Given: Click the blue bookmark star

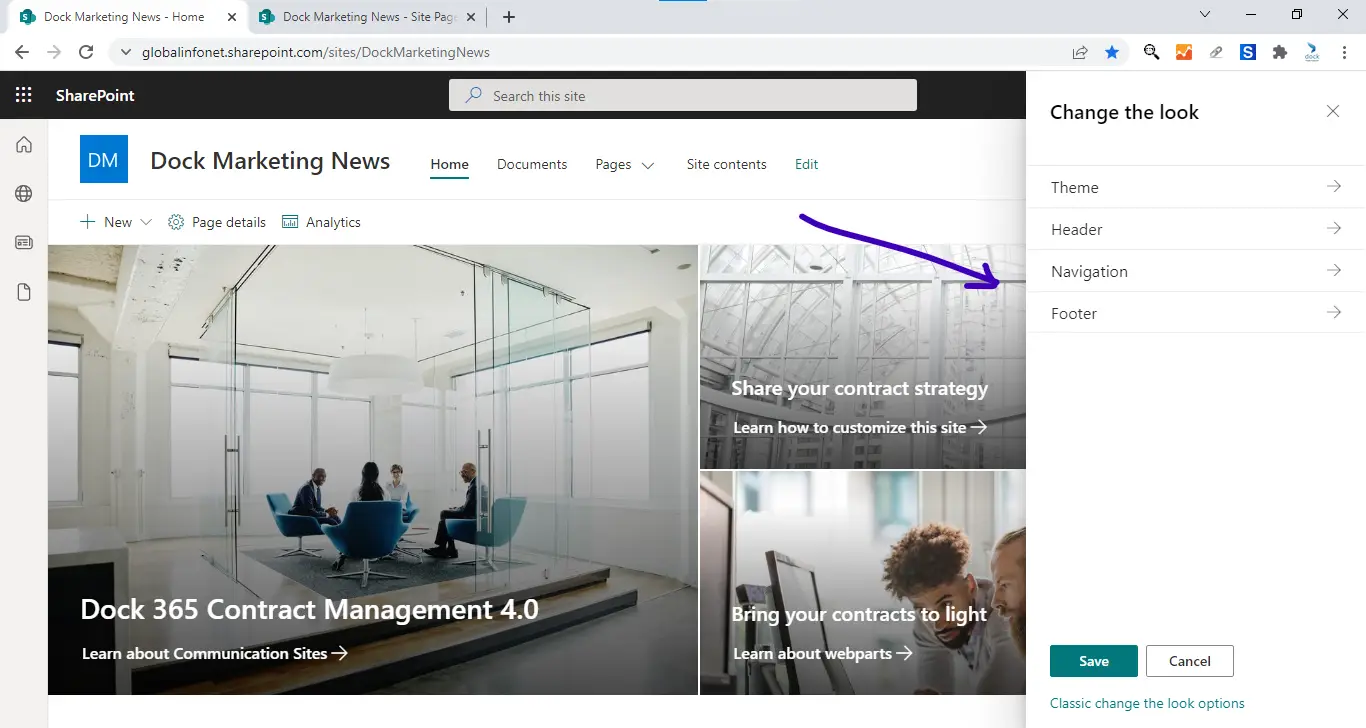Looking at the screenshot, I should pyautogui.click(x=1112, y=52).
